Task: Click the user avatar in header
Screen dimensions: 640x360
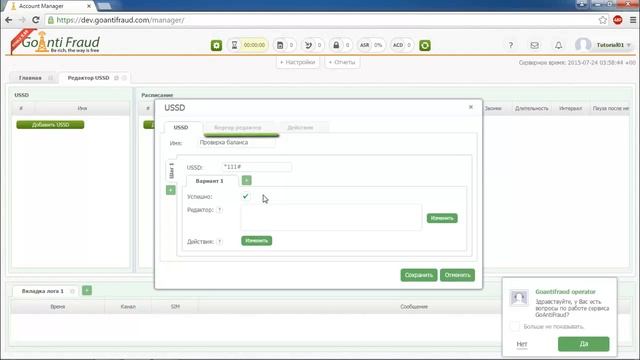Action: [x=583, y=45]
